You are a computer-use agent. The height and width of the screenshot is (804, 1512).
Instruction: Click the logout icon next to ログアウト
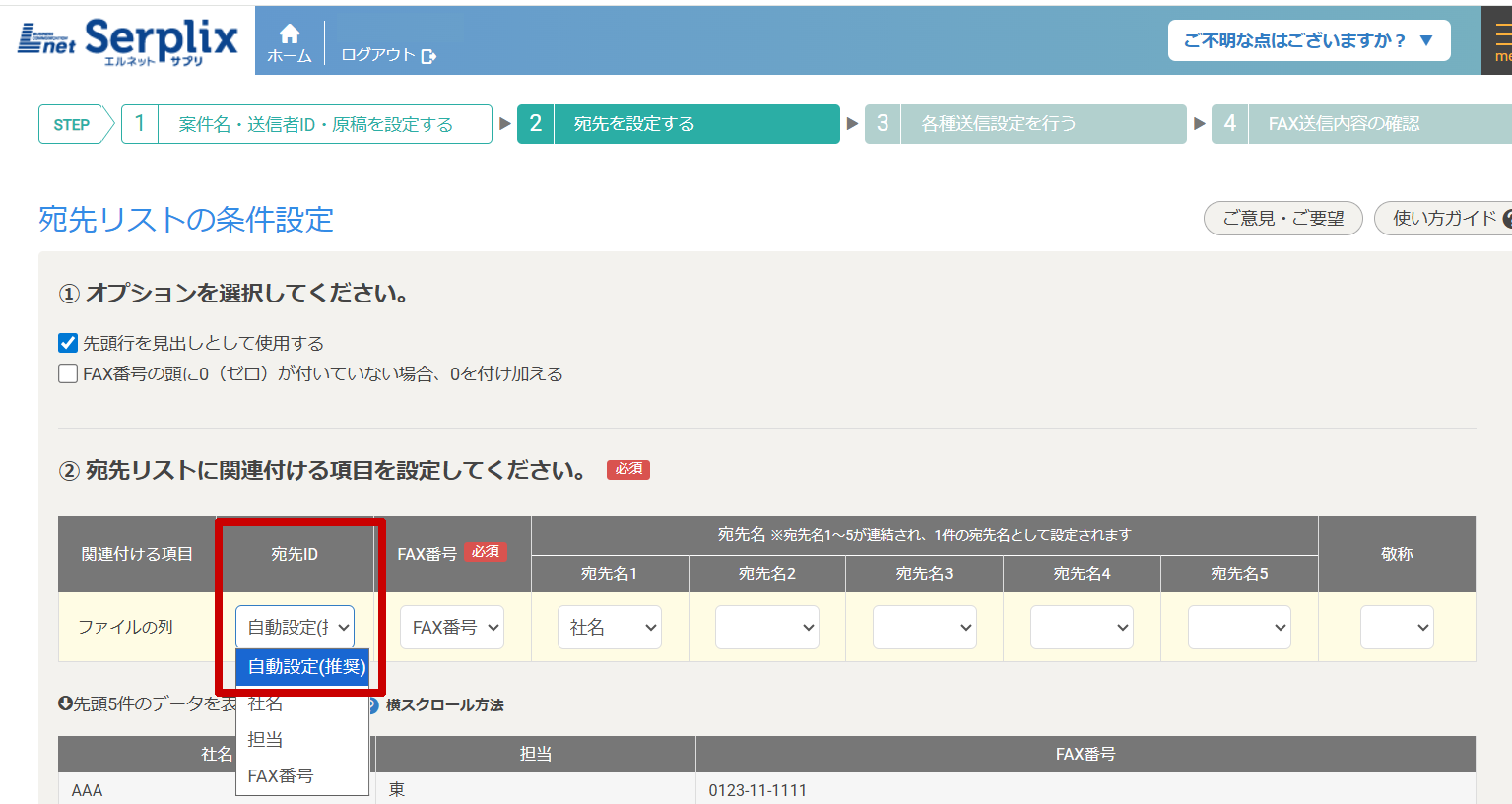pos(428,56)
